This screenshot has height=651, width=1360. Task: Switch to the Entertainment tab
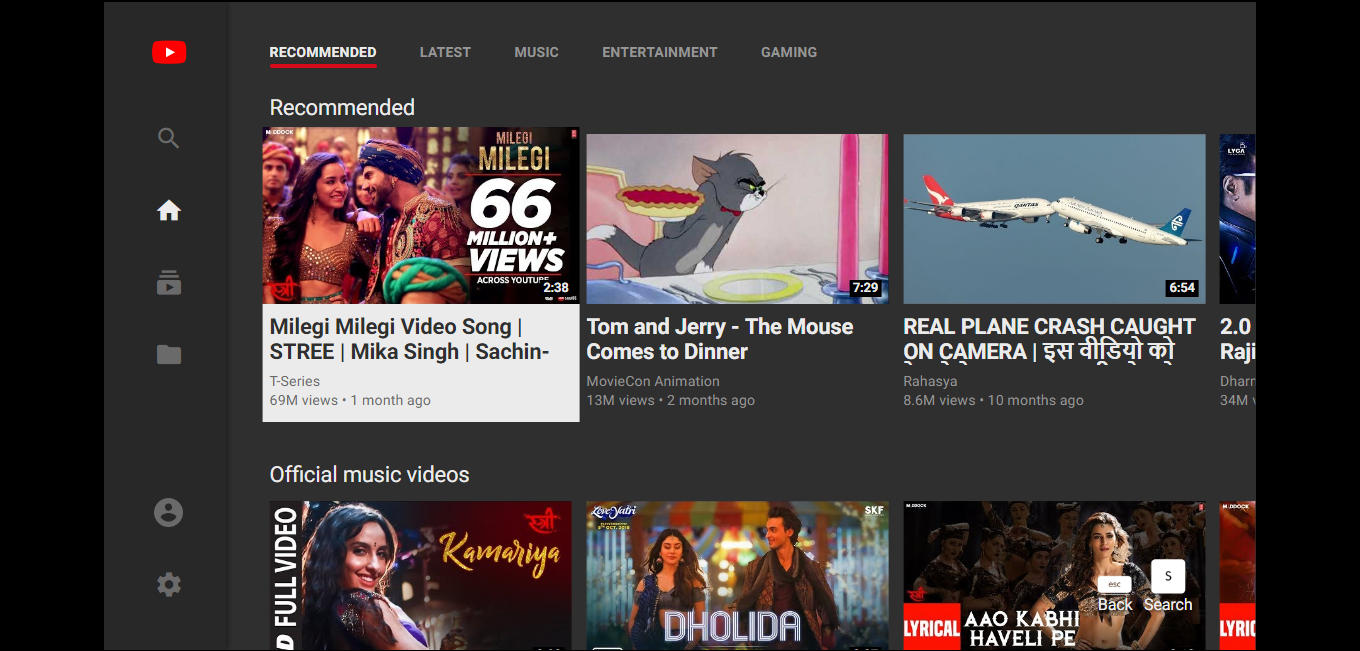tap(660, 52)
